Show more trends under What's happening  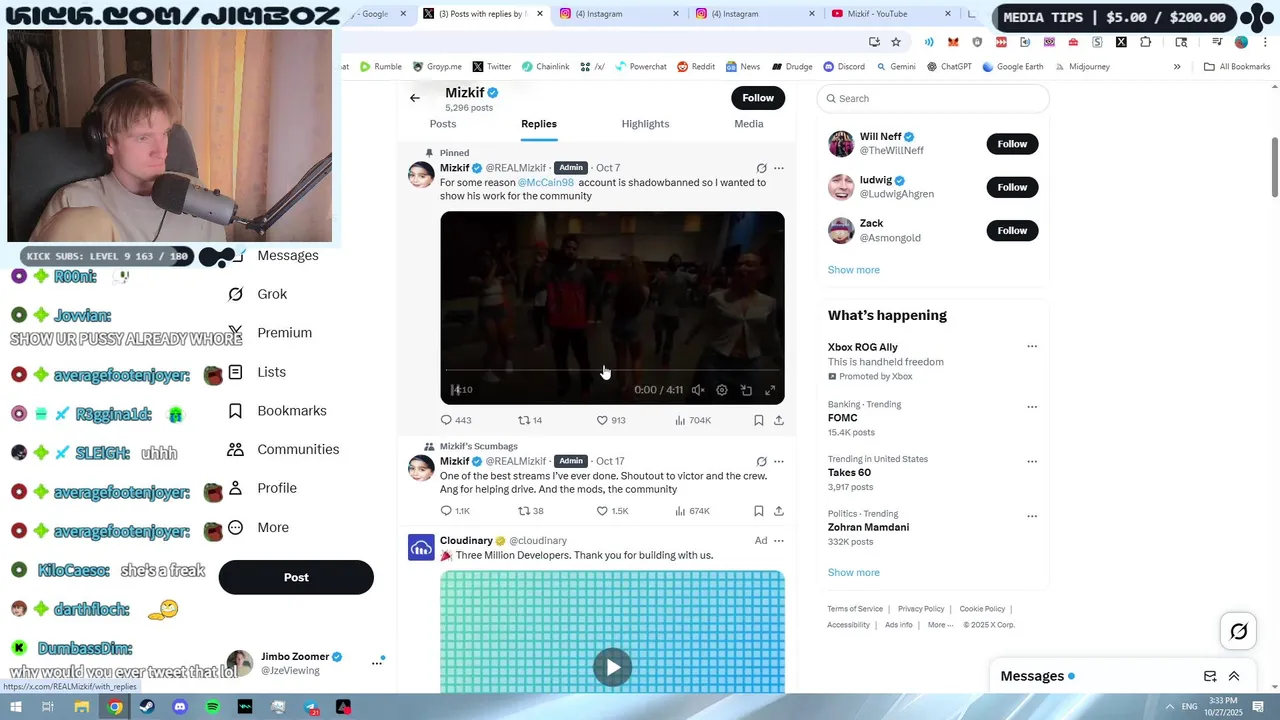853,573
